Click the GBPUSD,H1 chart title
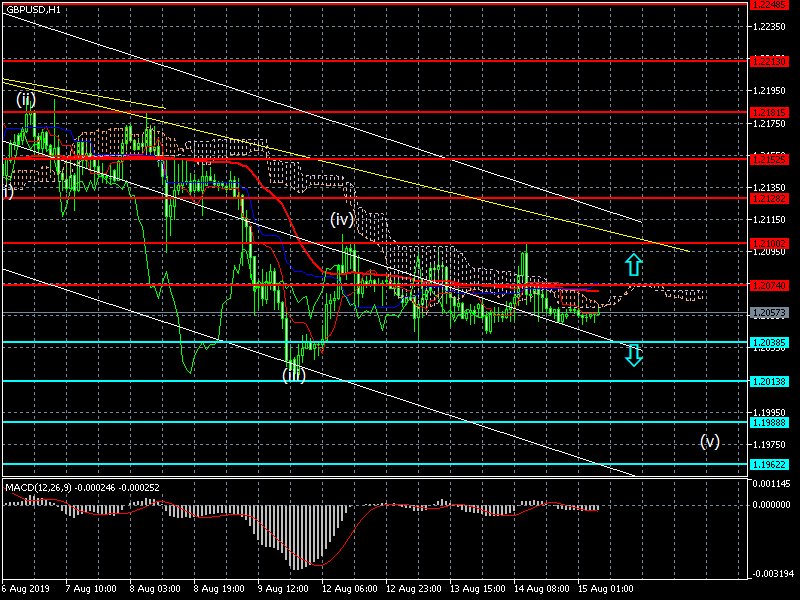The image size is (800, 600). coord(33,9)
